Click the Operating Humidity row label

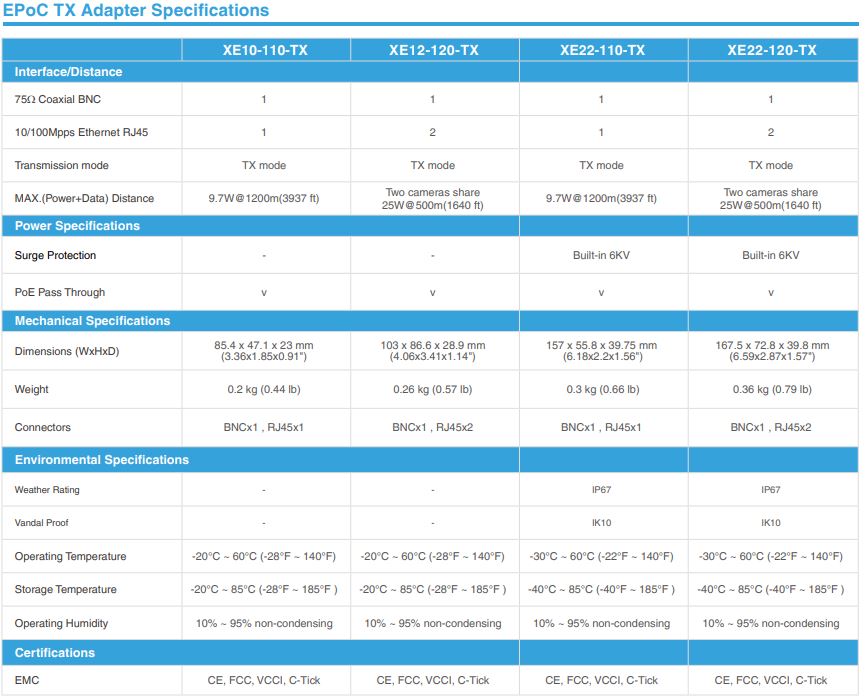[61, 623]
